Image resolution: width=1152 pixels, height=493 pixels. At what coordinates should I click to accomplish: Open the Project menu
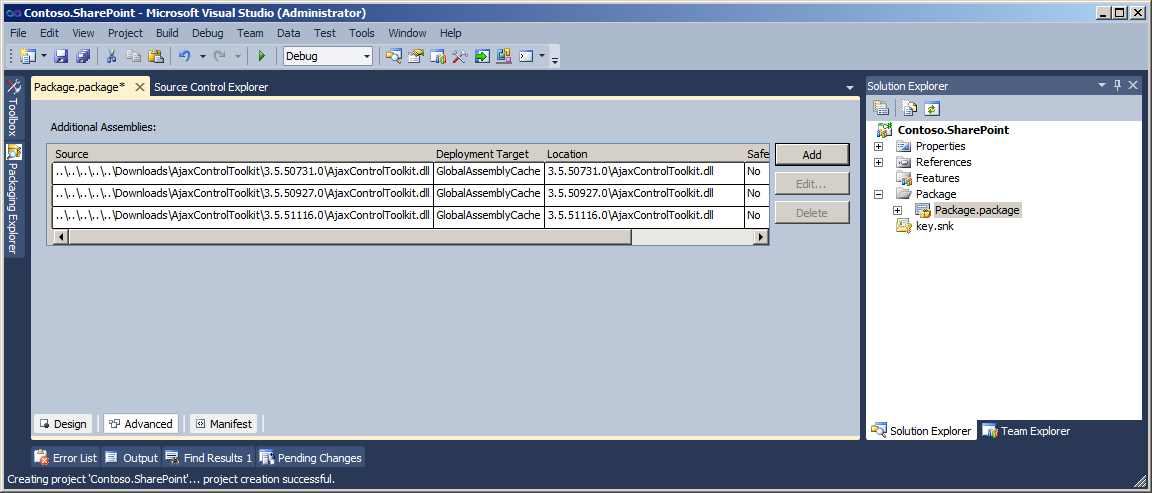125,33
